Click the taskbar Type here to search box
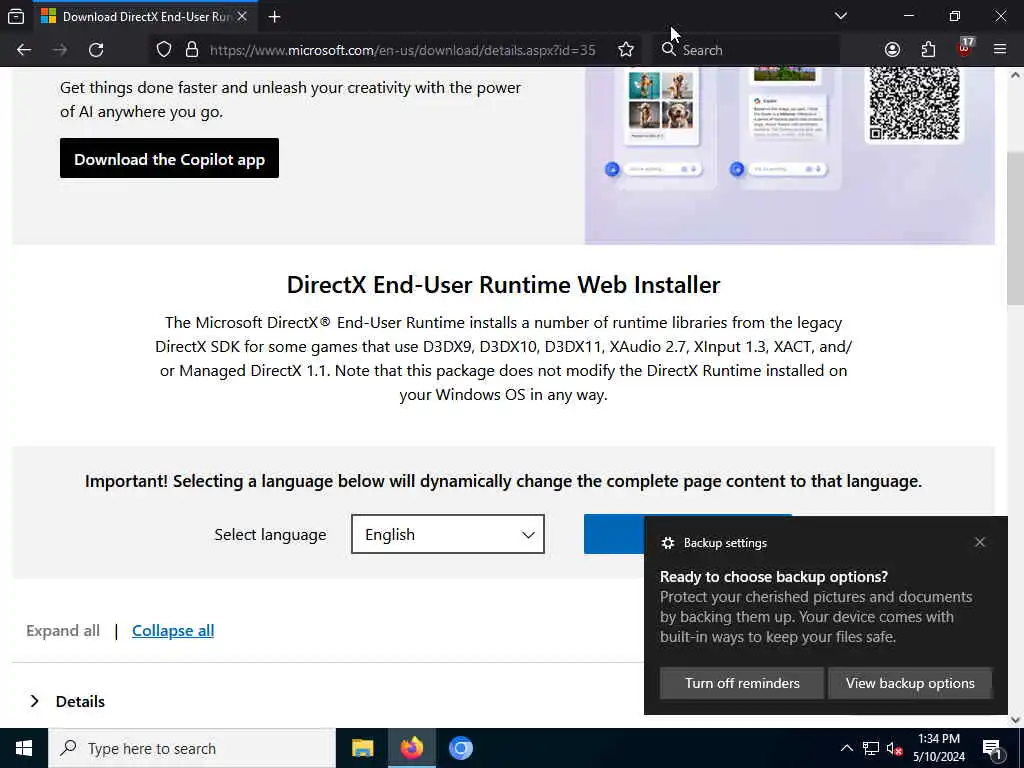Viewport: 1024px width, 768px height. click(x=192, y=748)
